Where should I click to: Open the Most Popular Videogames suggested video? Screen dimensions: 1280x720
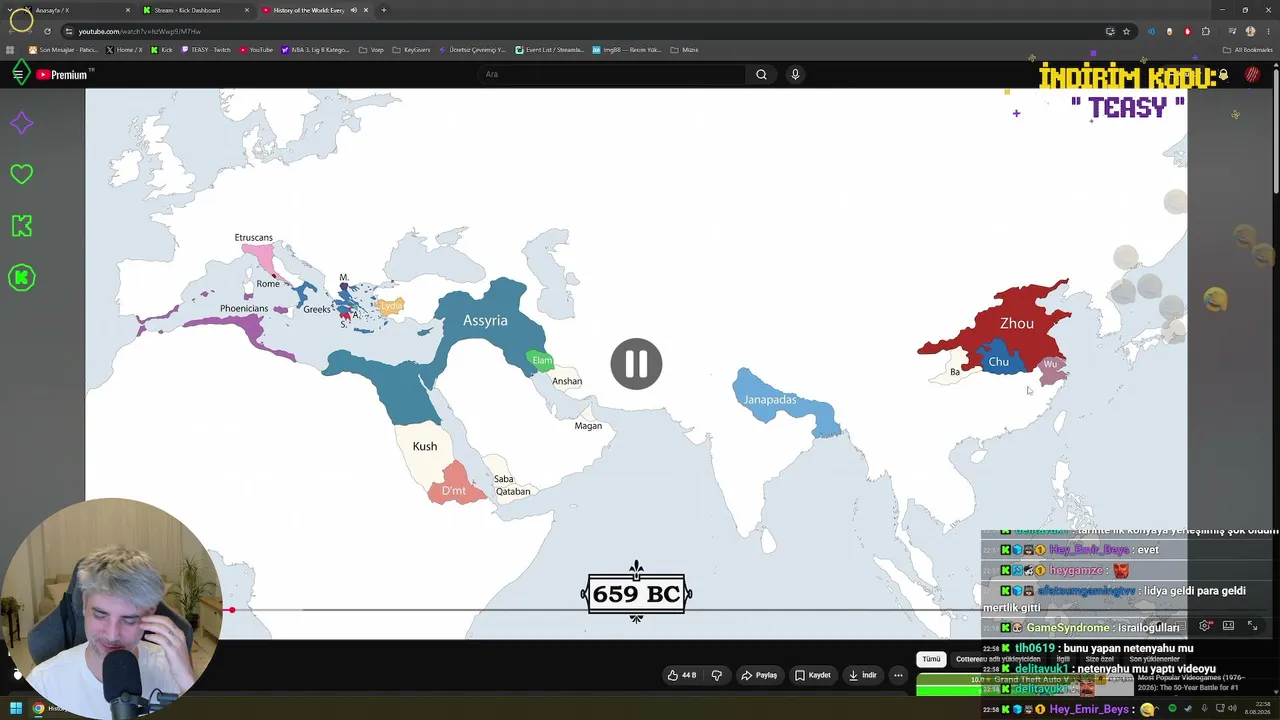[1192, 682]
